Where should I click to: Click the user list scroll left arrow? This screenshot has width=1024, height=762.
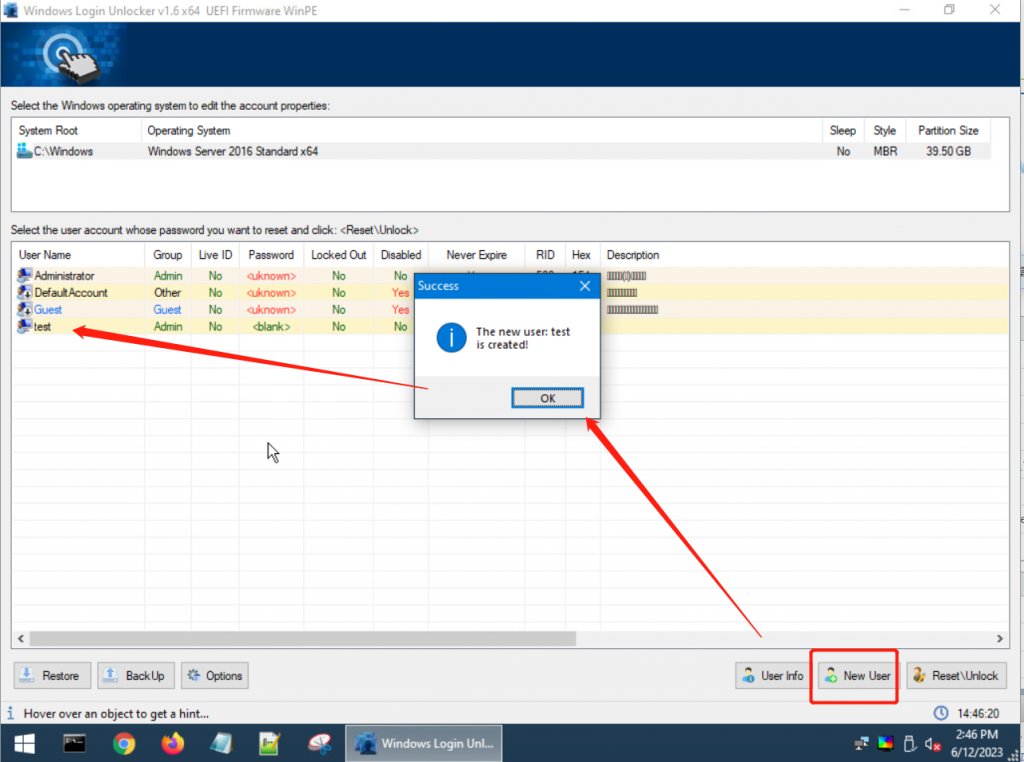click(x=20, y=639)
